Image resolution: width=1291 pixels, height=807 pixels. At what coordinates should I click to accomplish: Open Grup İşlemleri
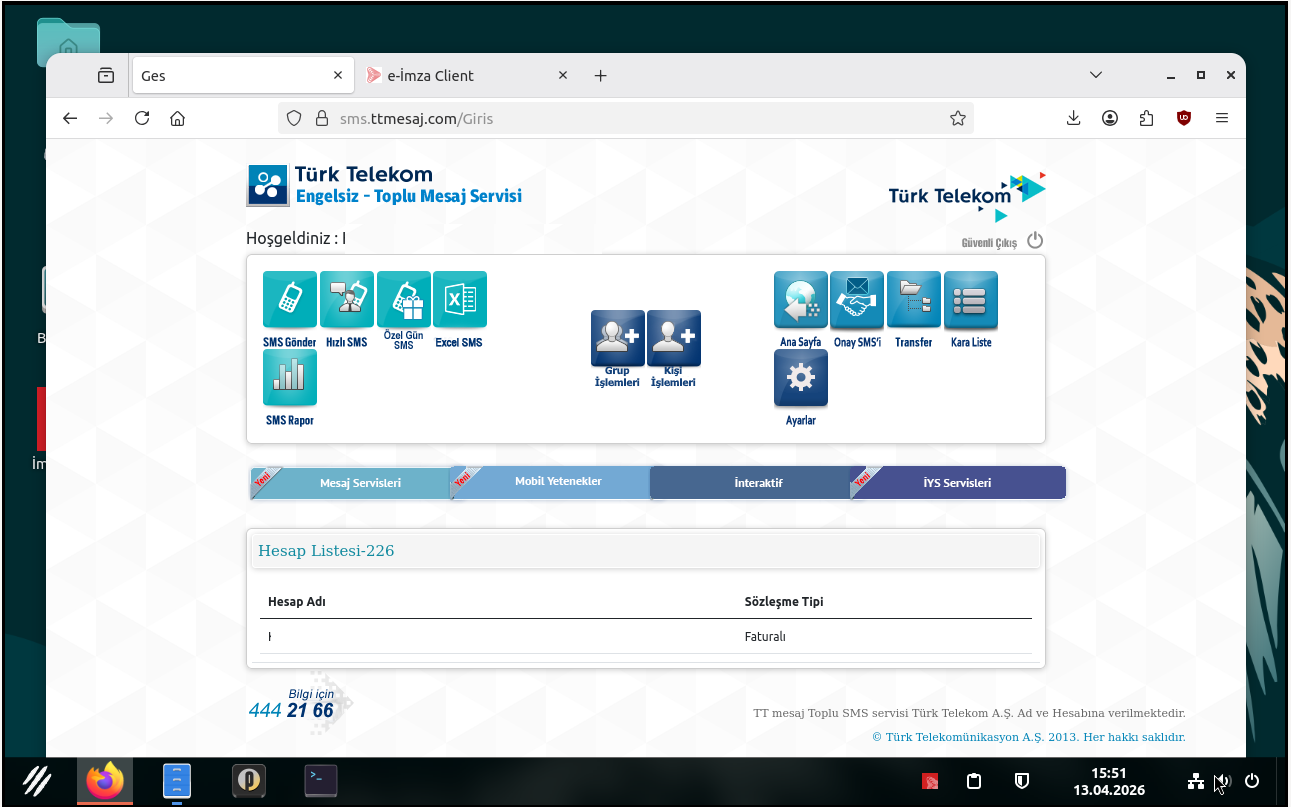617,338
